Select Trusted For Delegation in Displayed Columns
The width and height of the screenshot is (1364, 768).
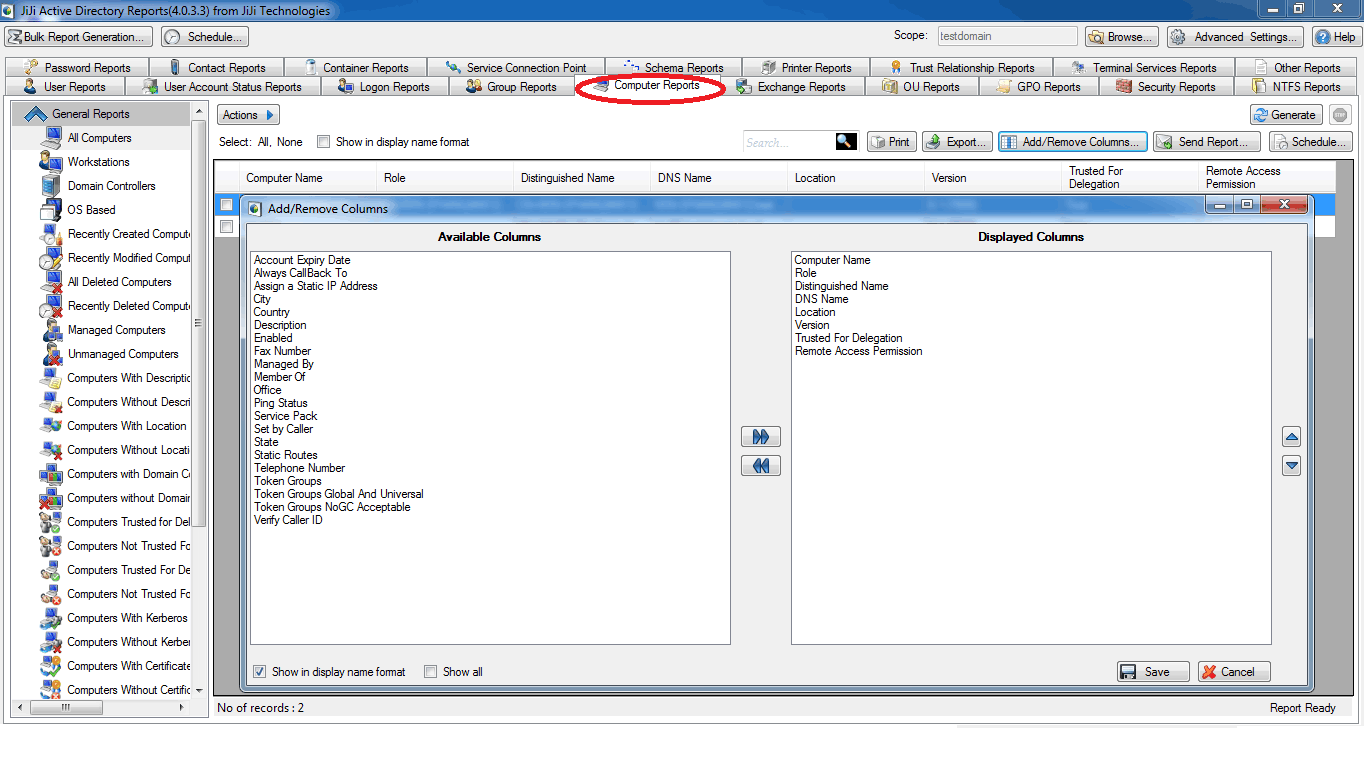(x=849, y=338)
